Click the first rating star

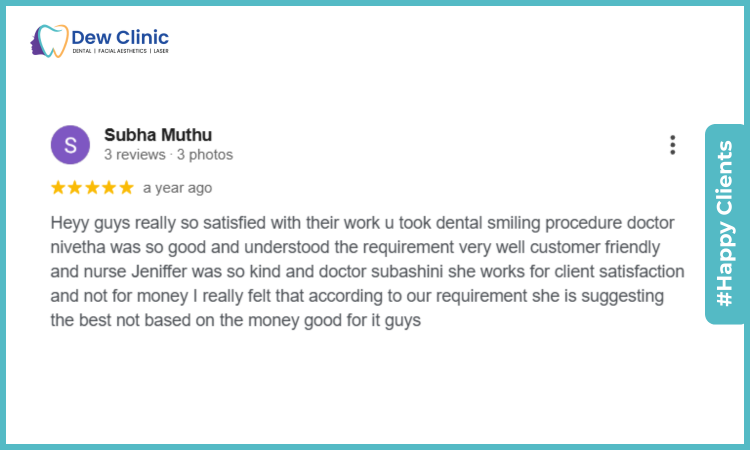58,187
